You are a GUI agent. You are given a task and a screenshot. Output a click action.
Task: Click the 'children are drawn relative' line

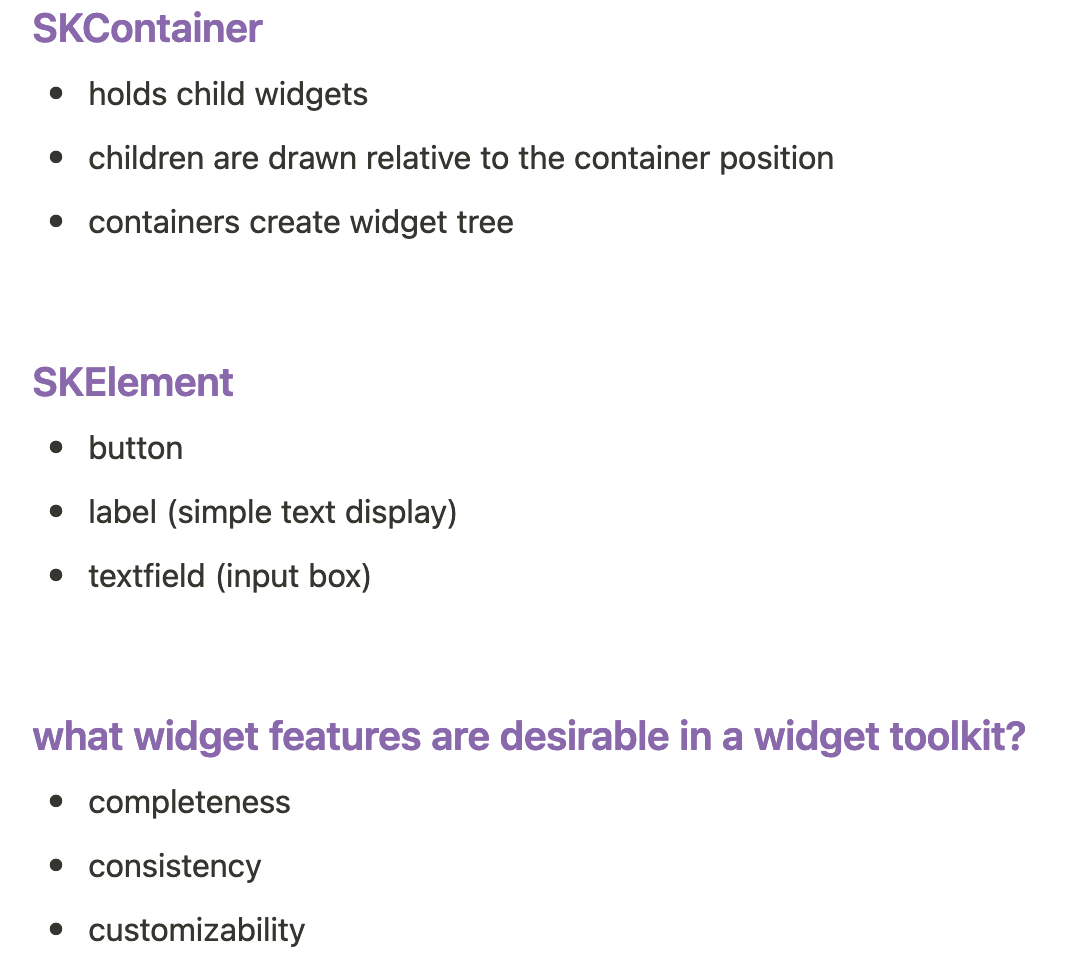pos(461,158)
